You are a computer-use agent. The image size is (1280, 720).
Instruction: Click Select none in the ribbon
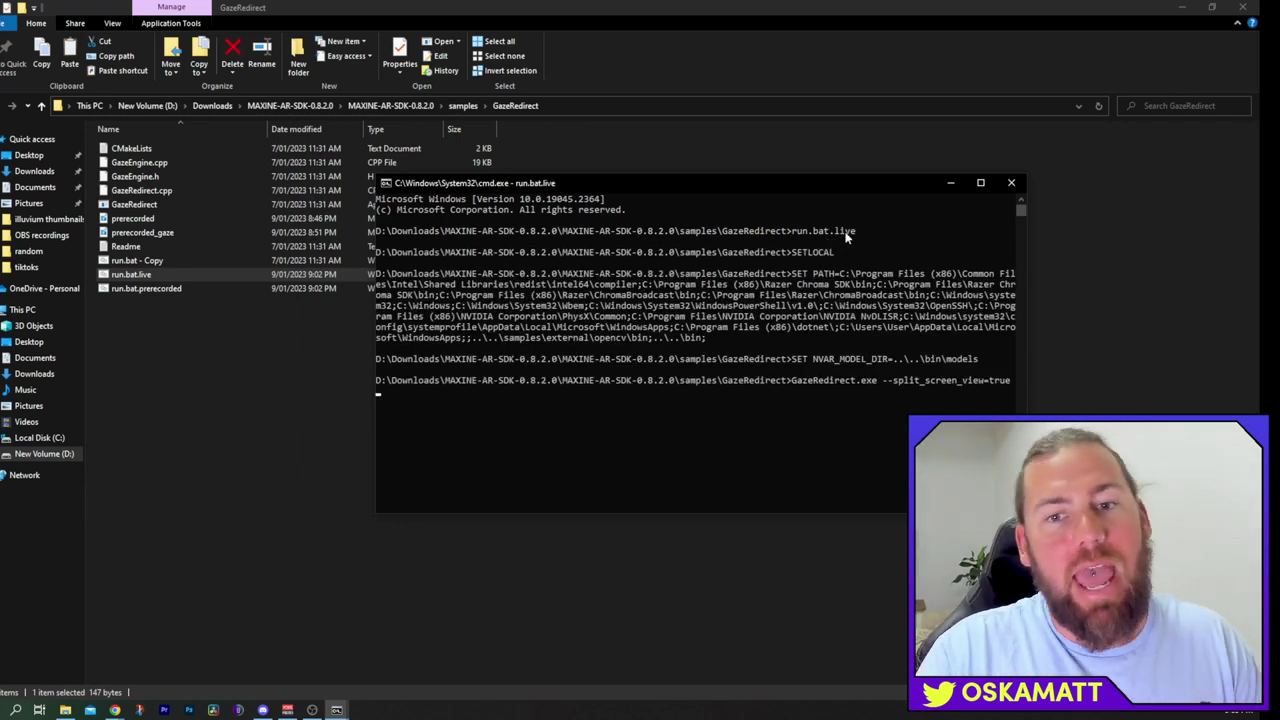click(x=497, y=56)
